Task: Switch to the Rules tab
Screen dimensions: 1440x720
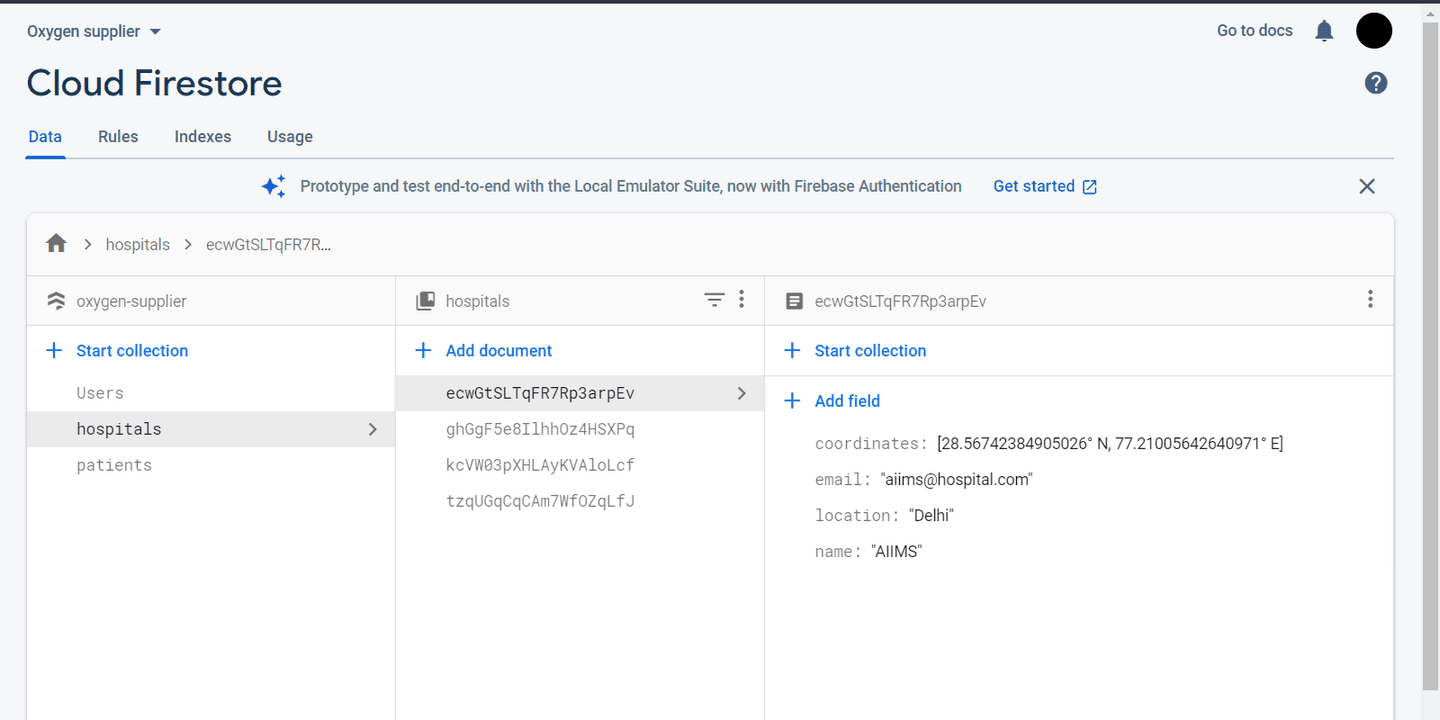Action: click(x=118, y=137)
